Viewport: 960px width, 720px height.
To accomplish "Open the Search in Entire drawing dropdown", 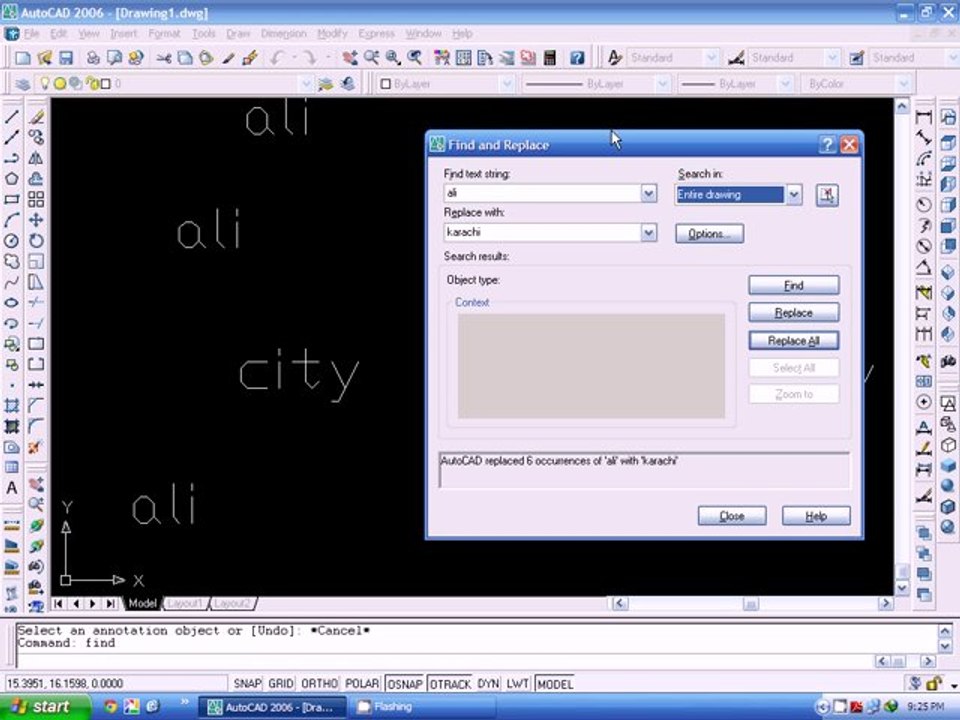I will tap(793, 195).
